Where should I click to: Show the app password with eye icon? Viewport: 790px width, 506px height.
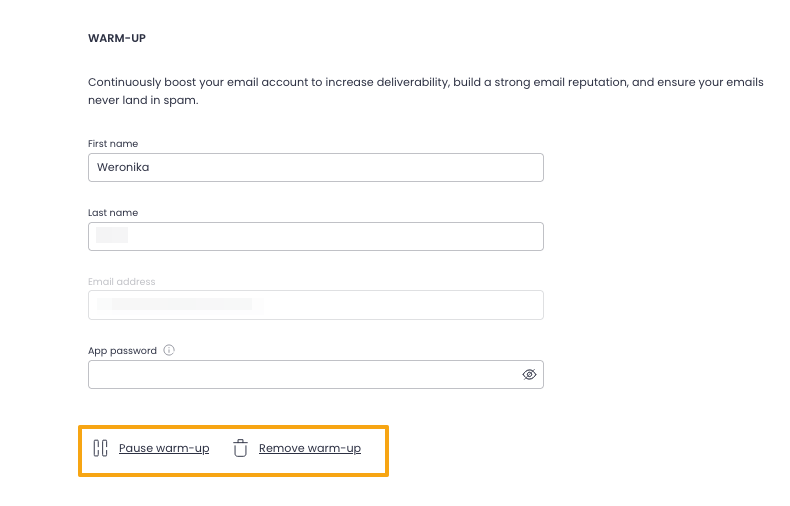coord(530,375)
